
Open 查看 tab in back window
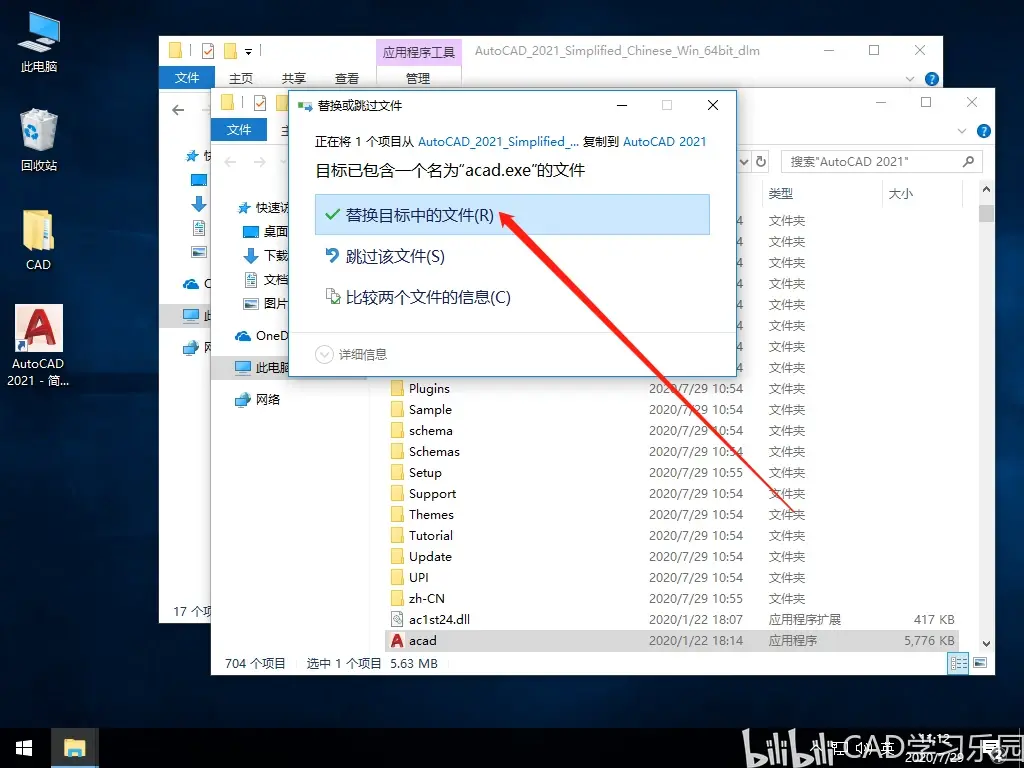[347, 78]
